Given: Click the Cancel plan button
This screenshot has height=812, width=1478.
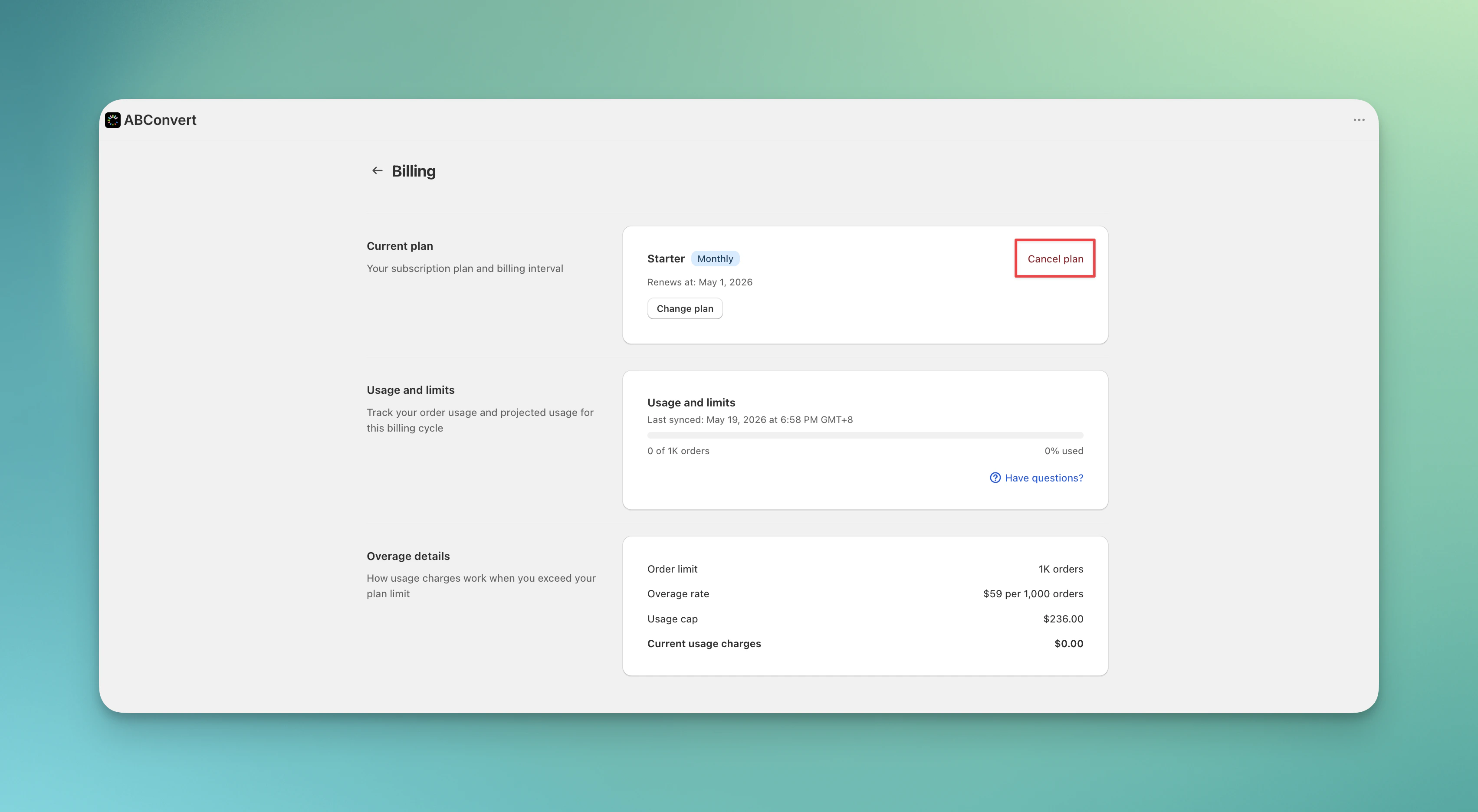Looking at the screenshot, I should point(1055,259).
